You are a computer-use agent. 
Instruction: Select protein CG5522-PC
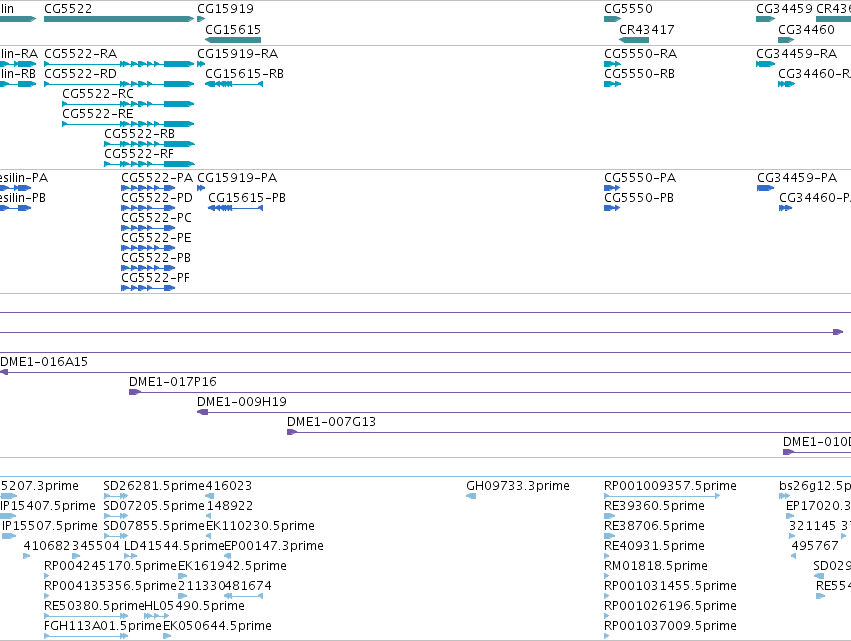148,229
